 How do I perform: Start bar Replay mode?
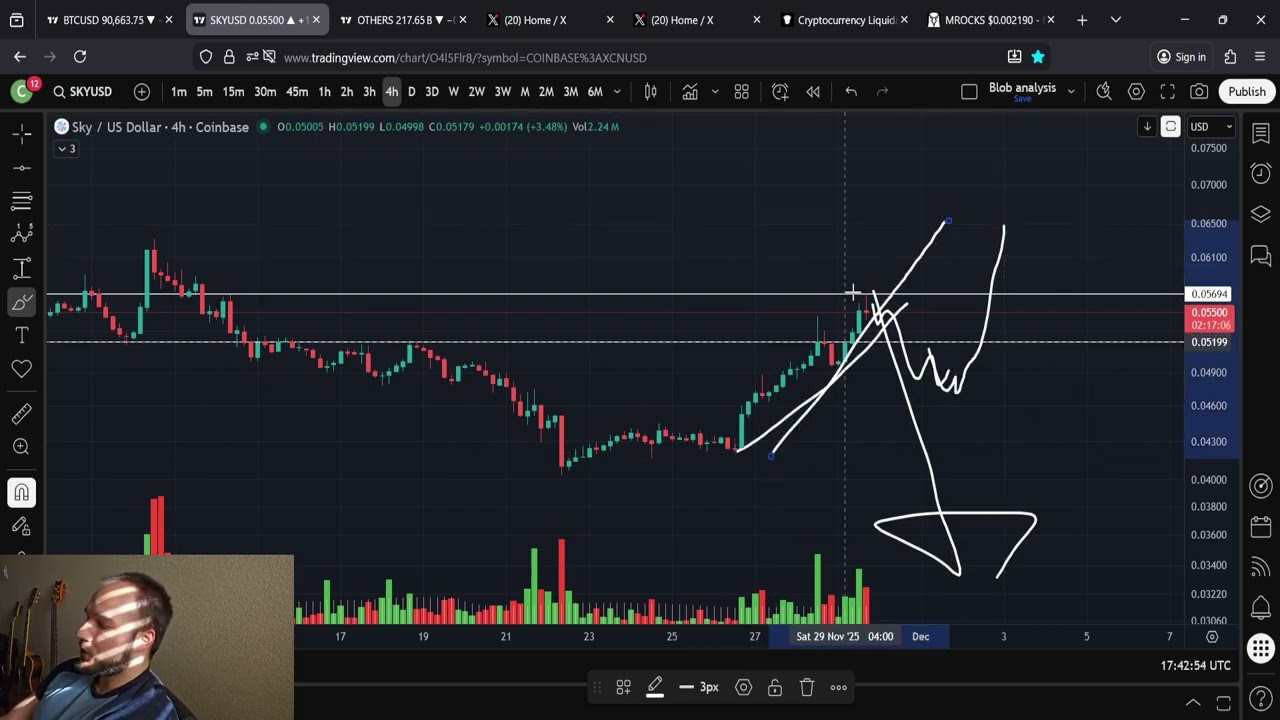click(x=813, y=92)
